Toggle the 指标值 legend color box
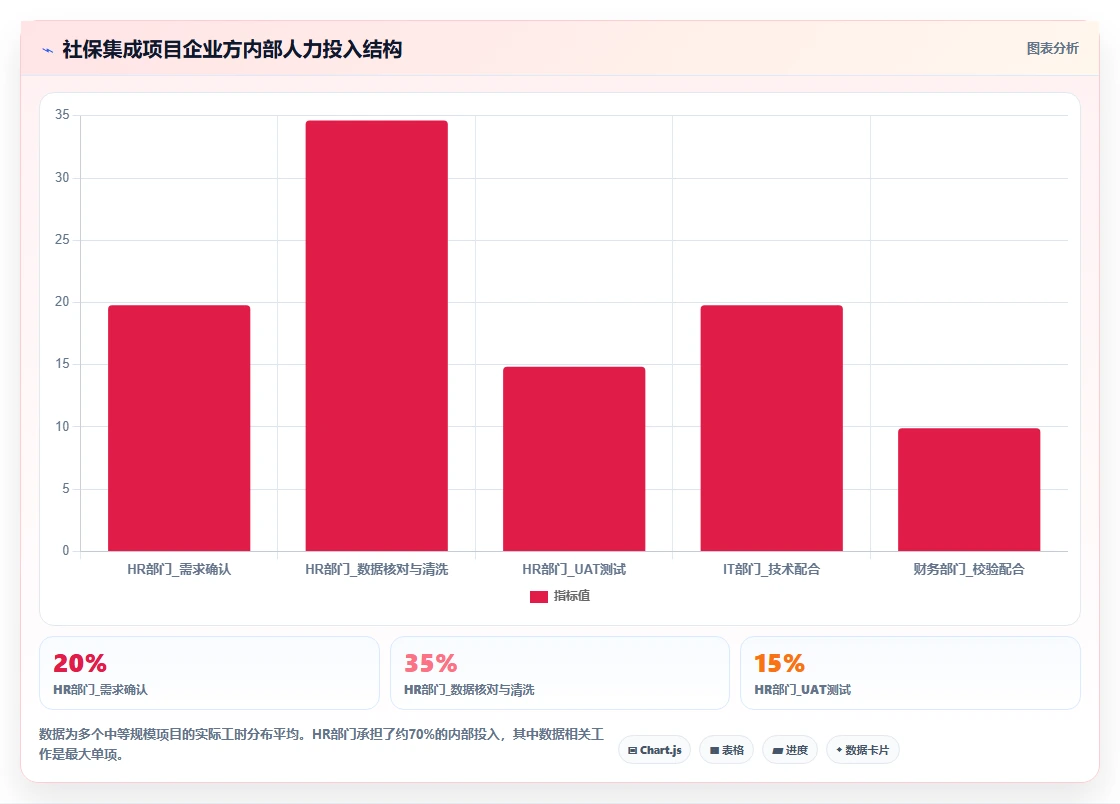The image size is (1120, 804). click(539, 596)
